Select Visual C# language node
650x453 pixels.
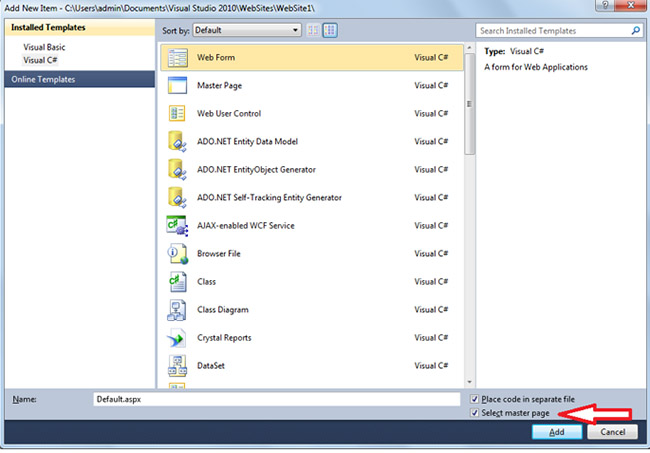[40, 60]
